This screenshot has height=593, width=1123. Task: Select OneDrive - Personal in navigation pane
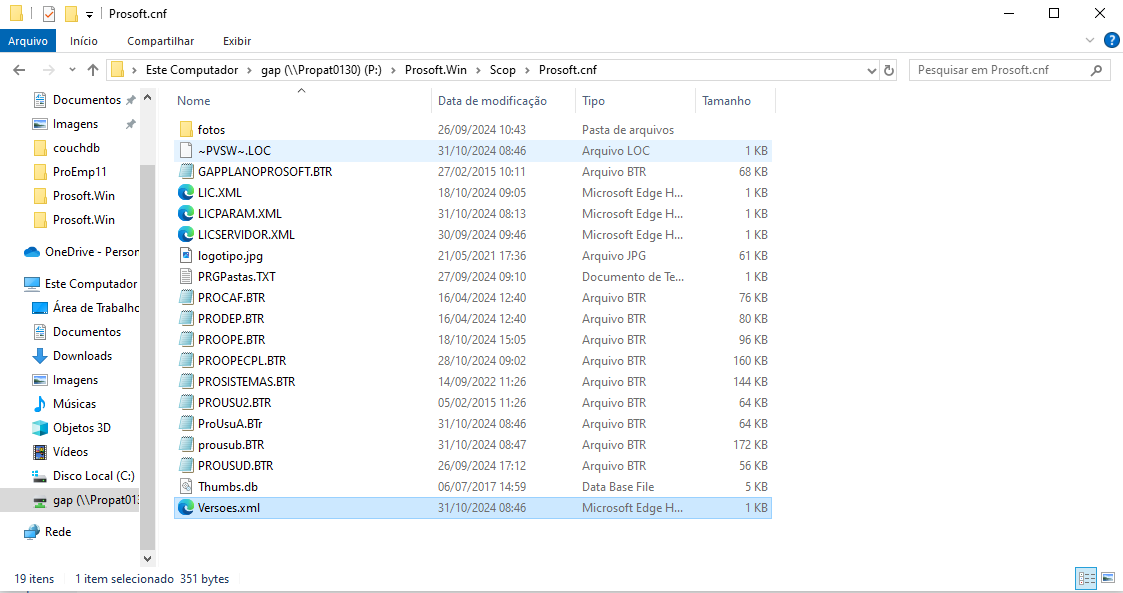[x=92, y=252]
